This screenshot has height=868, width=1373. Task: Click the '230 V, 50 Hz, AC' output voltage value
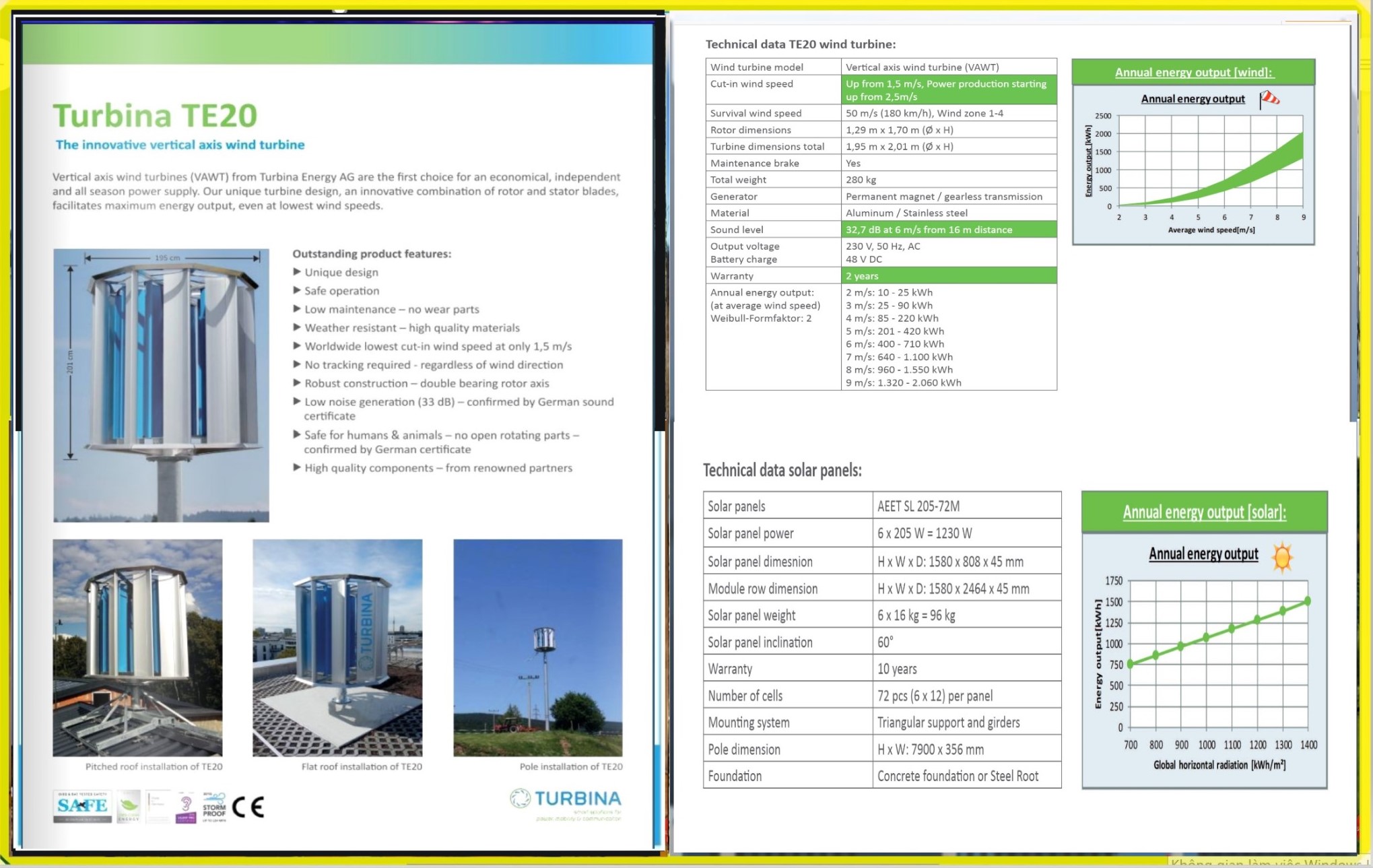pos(883,246)
